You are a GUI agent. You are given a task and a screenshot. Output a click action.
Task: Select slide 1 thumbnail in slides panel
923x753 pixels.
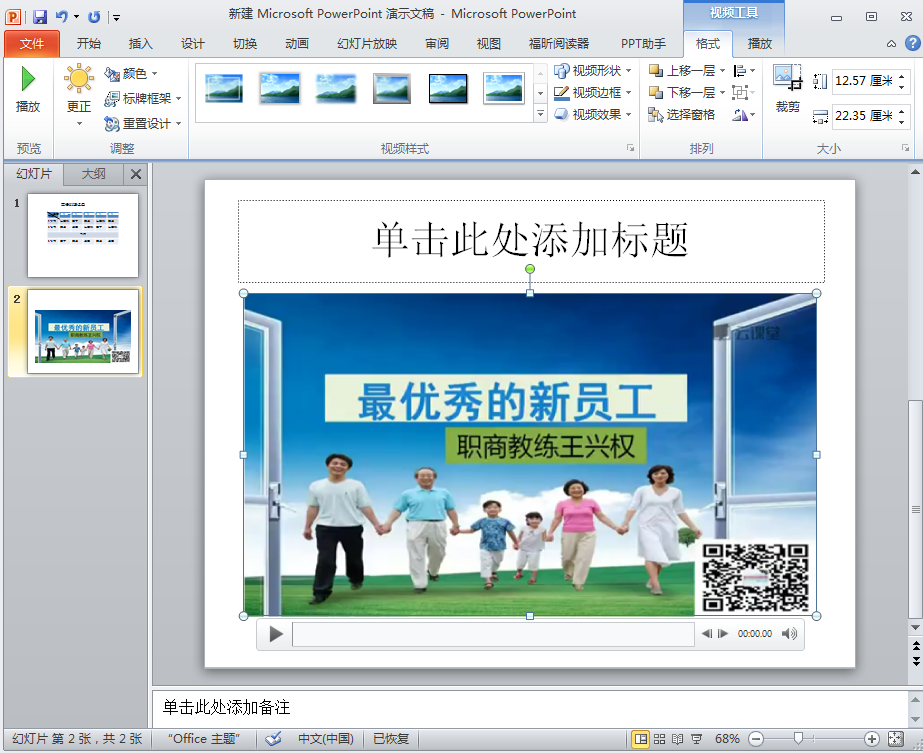(83, 235)
